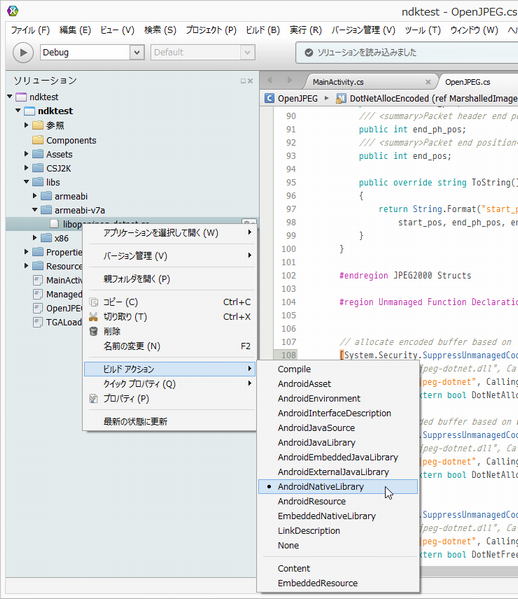Close the MainActivity.cs tab

(x=428, y=82)
